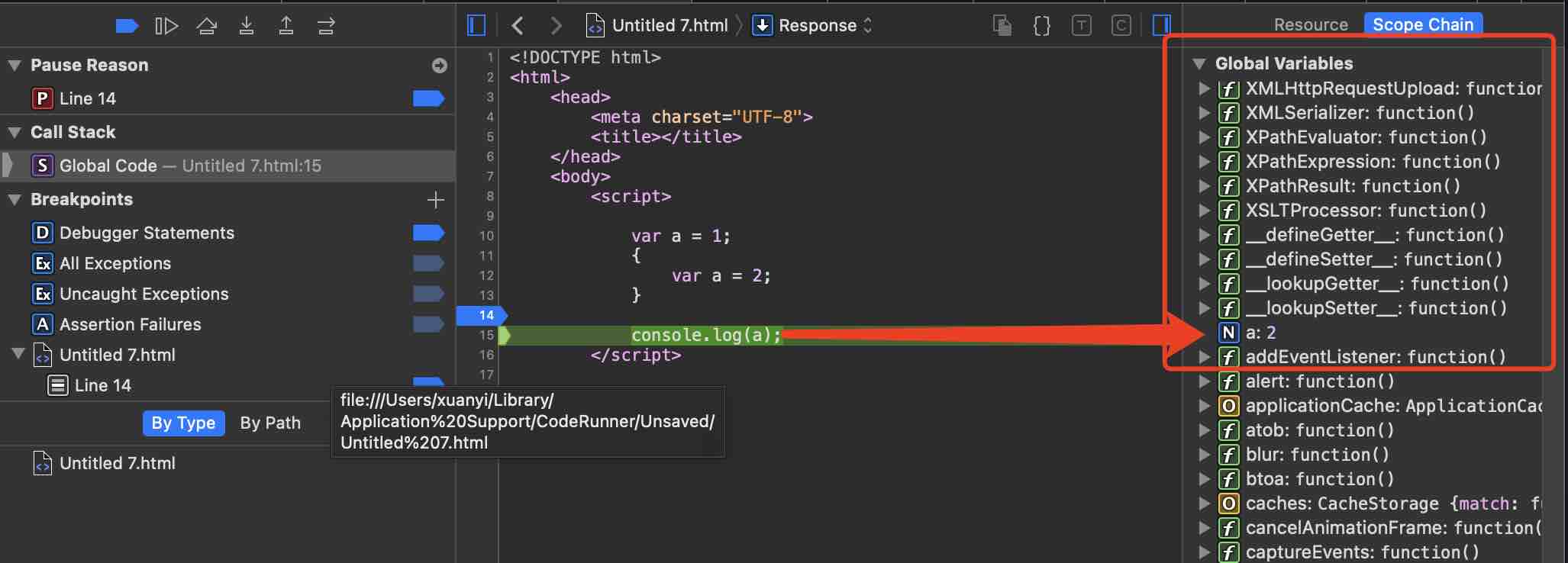Click the pretty print braces icon
Screen dimensions: 1568x563
click(1041, 26)
